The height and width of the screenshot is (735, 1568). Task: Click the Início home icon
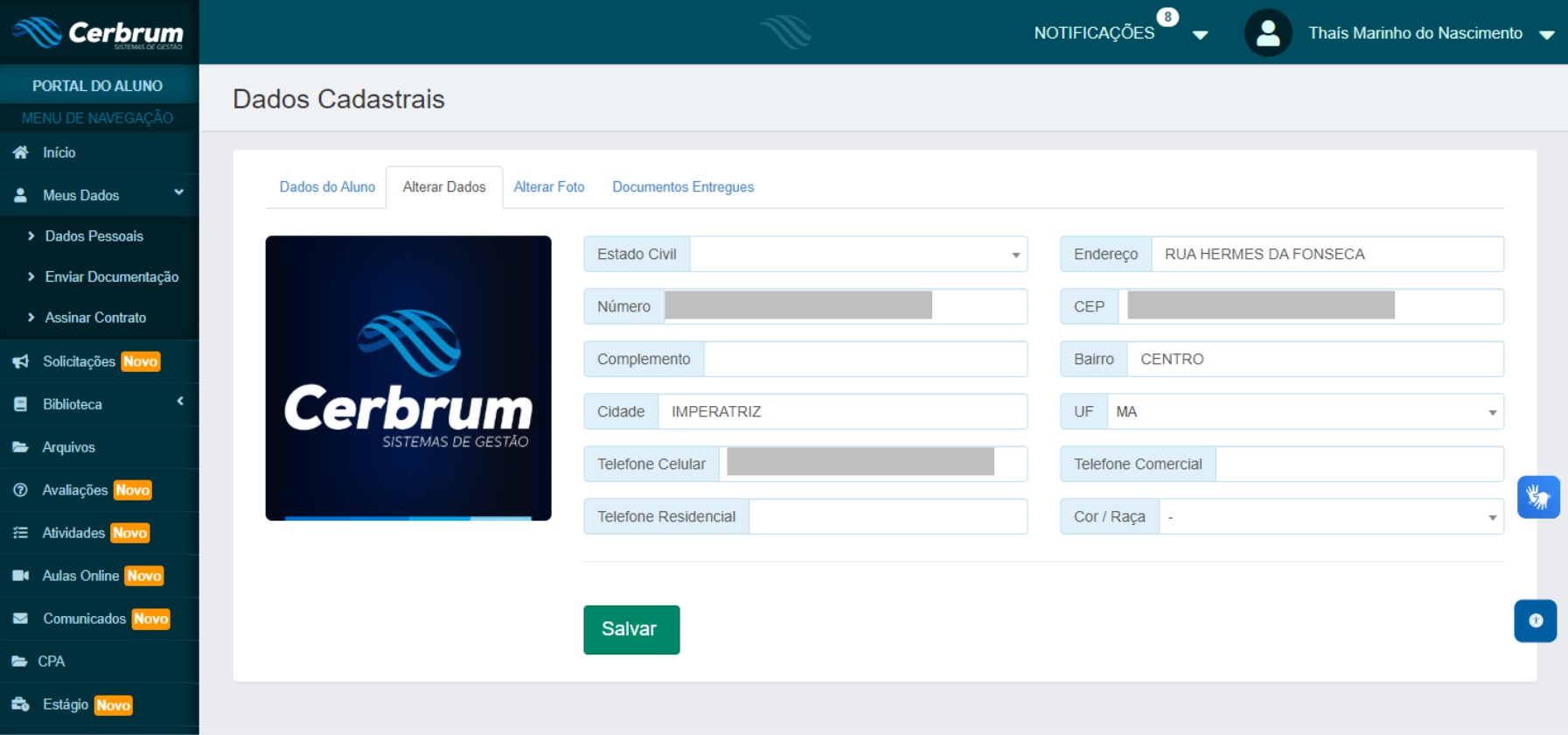click(20, 152)
